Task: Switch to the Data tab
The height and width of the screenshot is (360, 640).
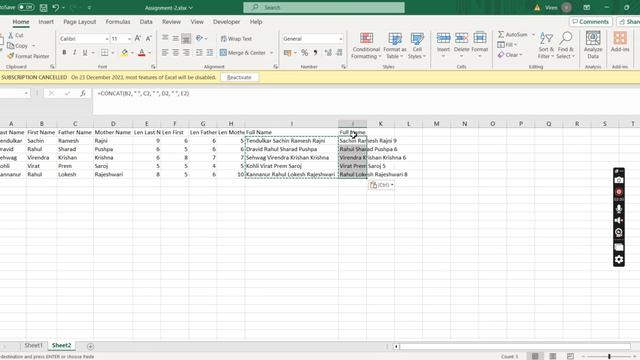Action: [x=146, y=22]
